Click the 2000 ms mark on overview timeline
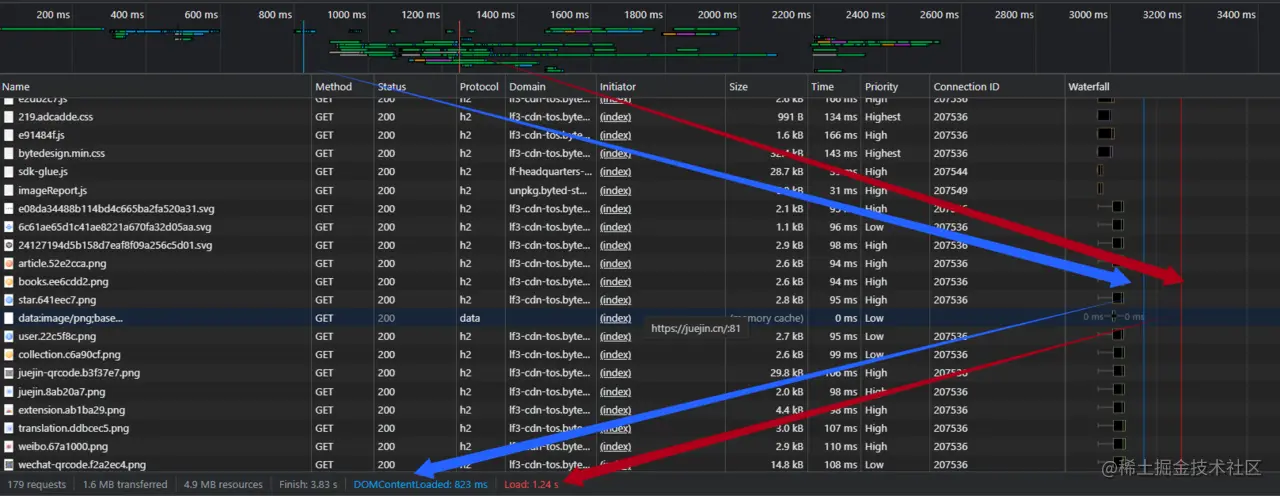Viewport: 1280px width, 496px height. click(717, 15)
